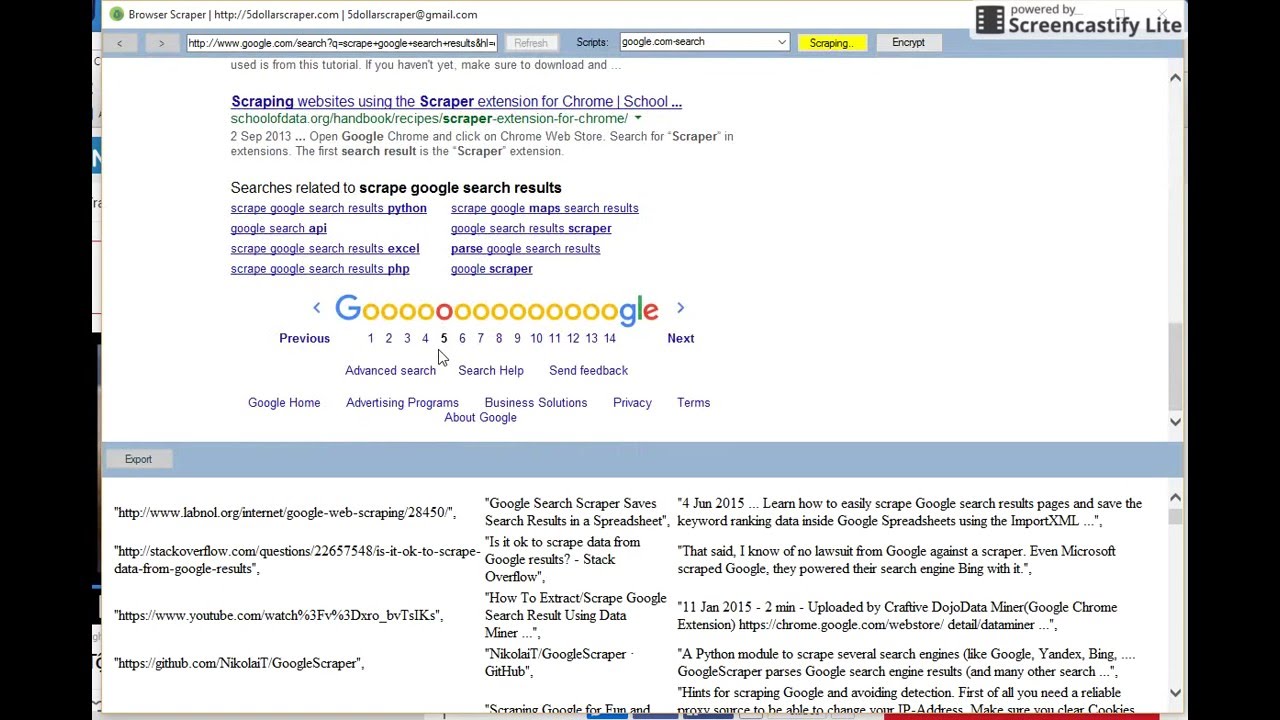Click the results pane scroll-up arrow
The width and height of the screenshot is (1280, 720).
tap(1175, 497)
